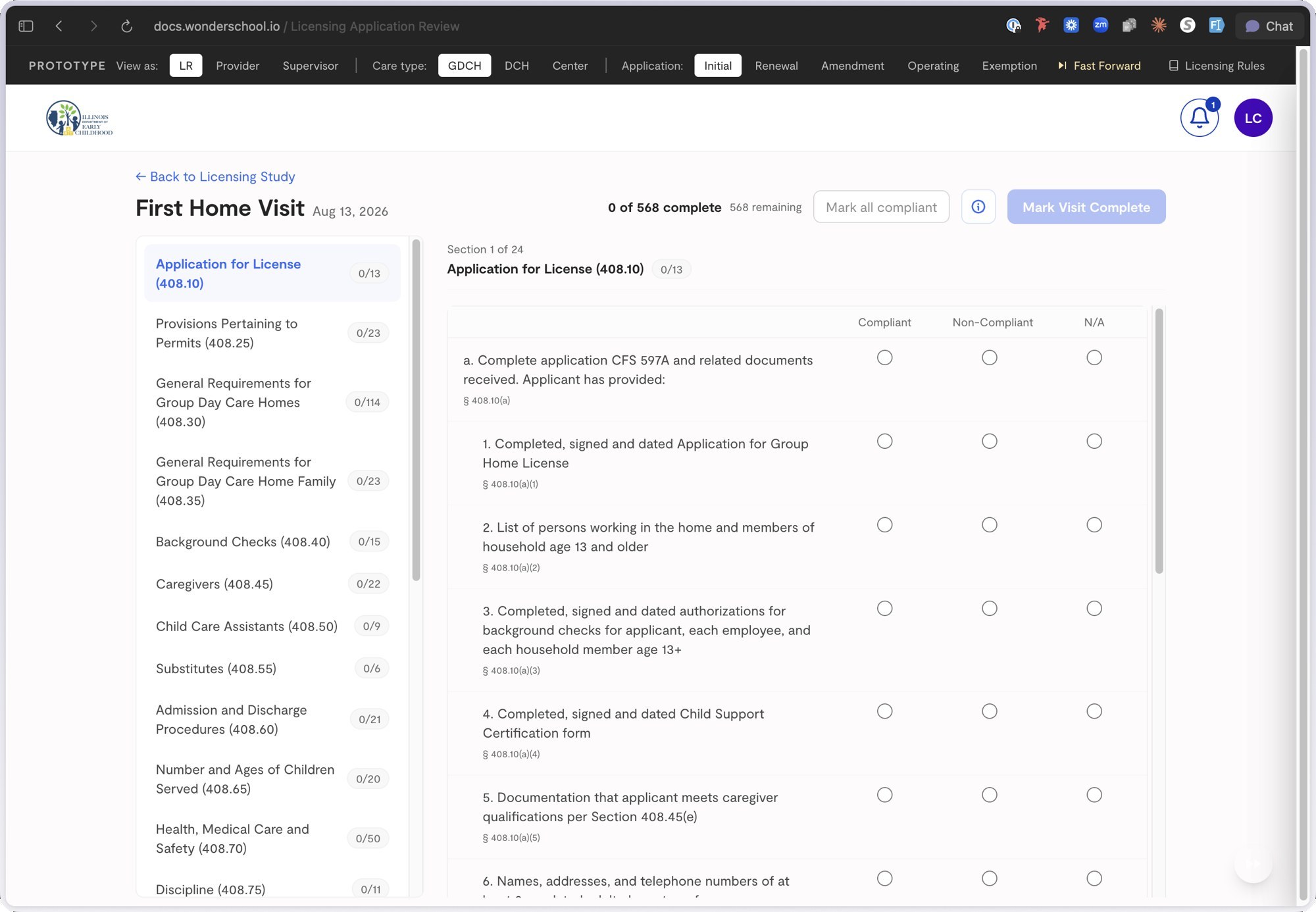Viewport: 1316px width, 912px height.
Task: Click Mark Visit Complete button
Action: [1086, 207]
